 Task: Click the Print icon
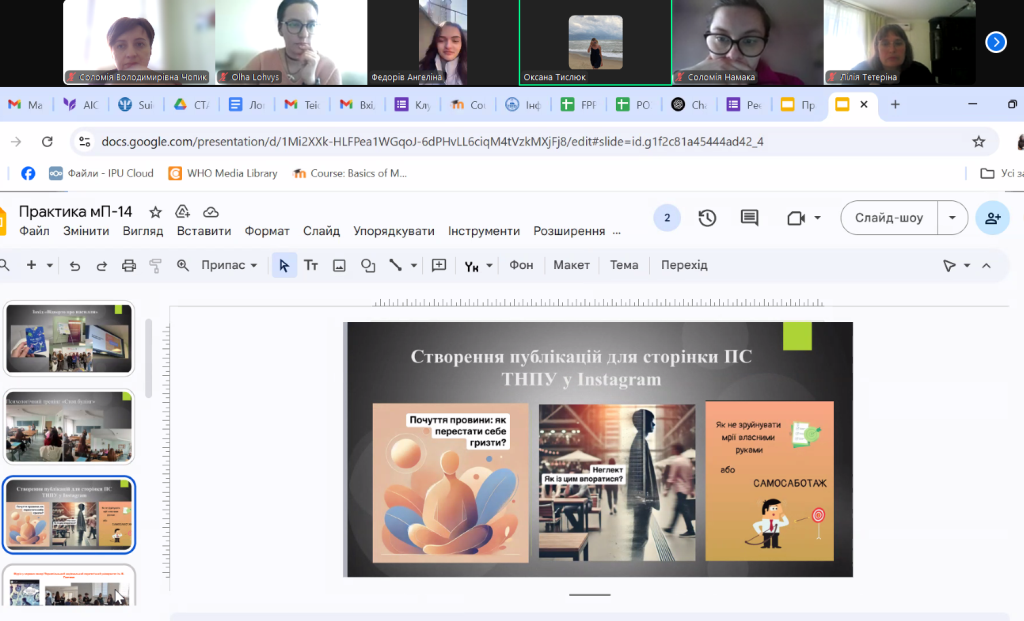tap(128, 265)
